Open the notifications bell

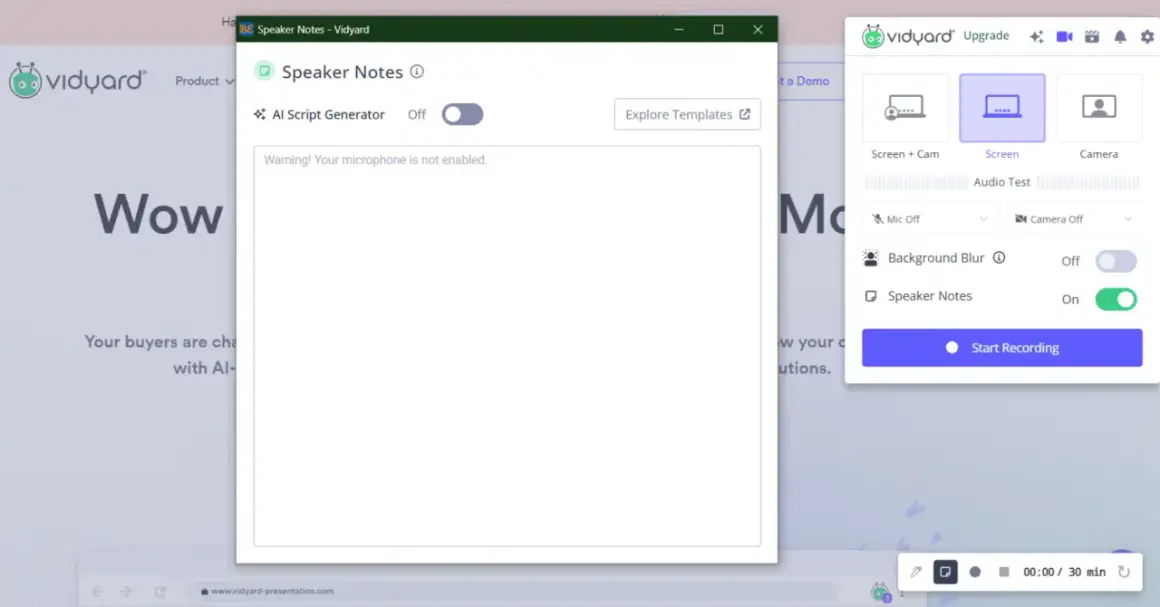pyautogui.click(x=1120, y=36)
